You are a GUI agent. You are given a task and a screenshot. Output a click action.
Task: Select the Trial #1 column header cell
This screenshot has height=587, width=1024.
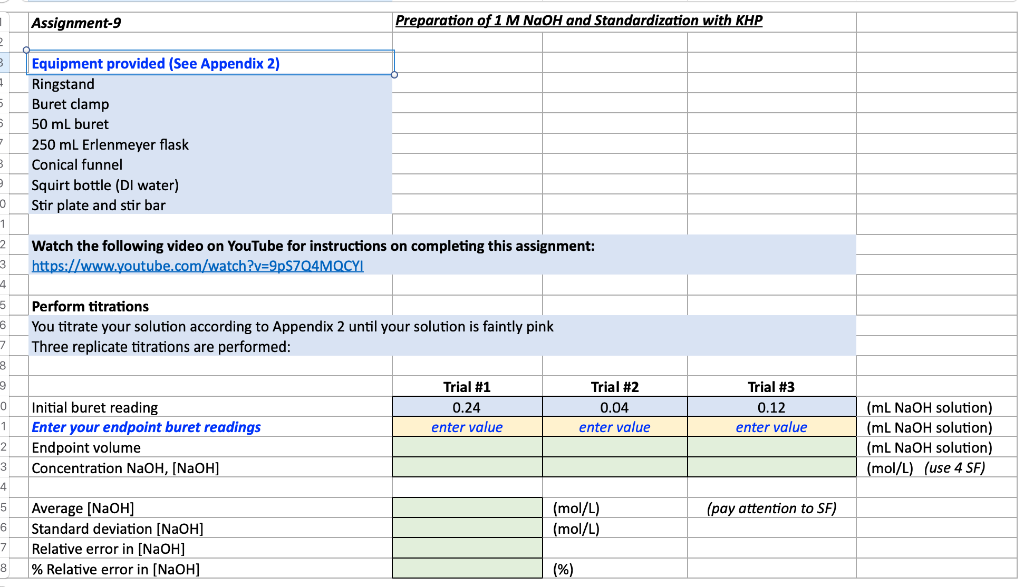[466, 386]
